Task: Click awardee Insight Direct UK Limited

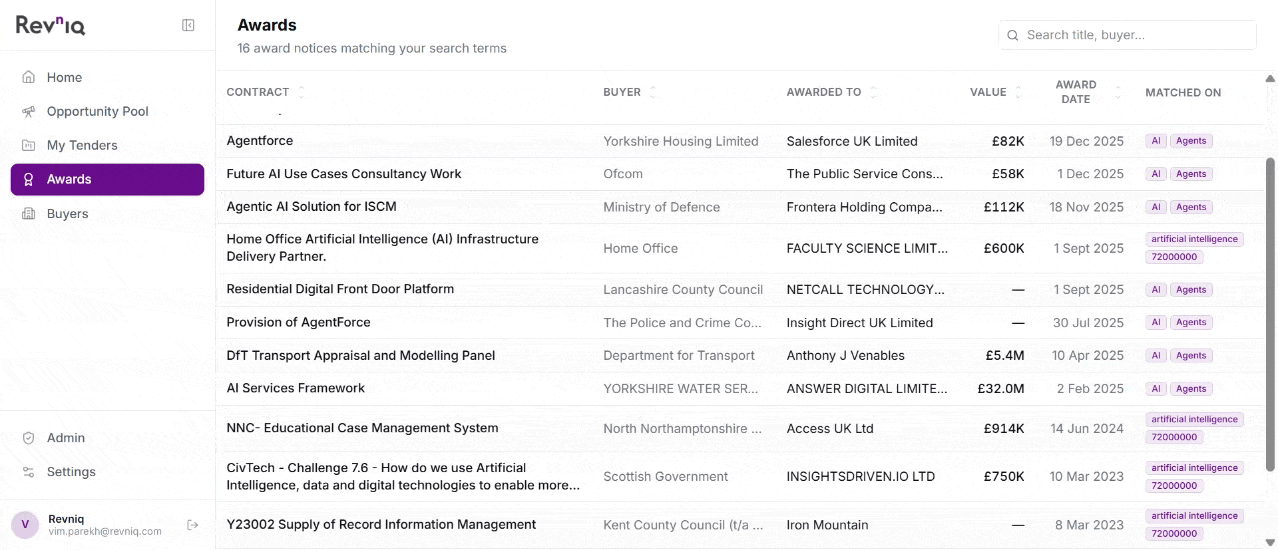Action: tap(860, 322)
